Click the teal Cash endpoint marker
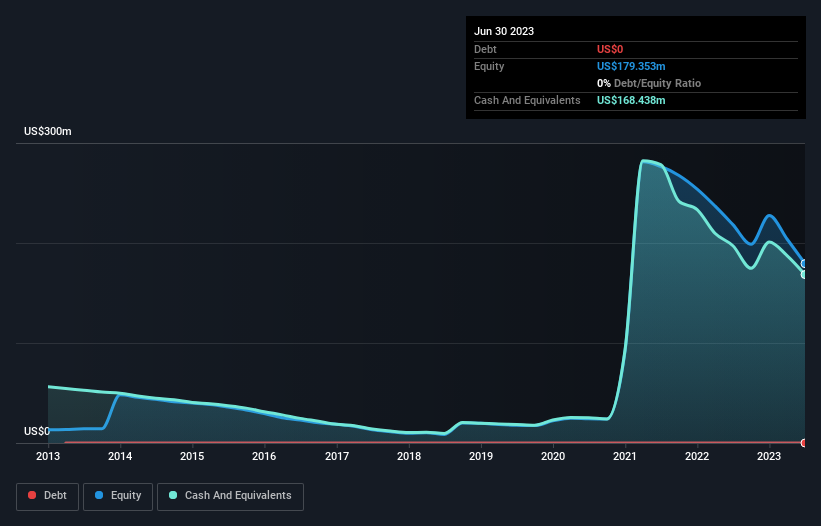This screenshot has height=526, width=821. 804,275
